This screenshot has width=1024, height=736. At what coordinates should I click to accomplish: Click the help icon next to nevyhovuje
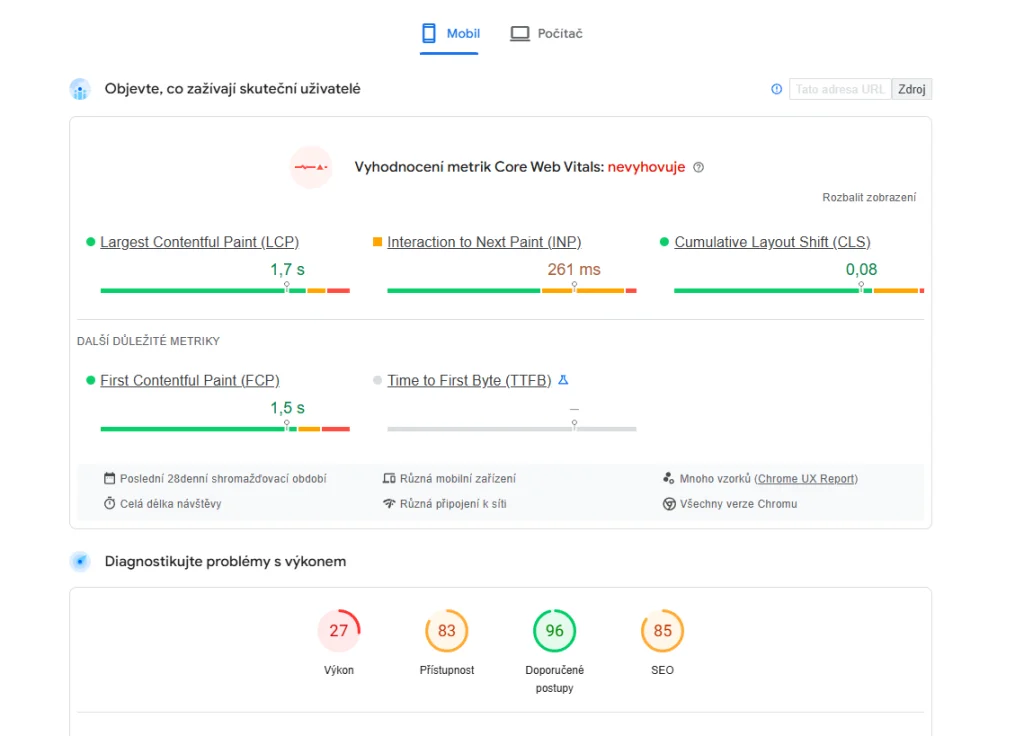(x=698, y=168)
